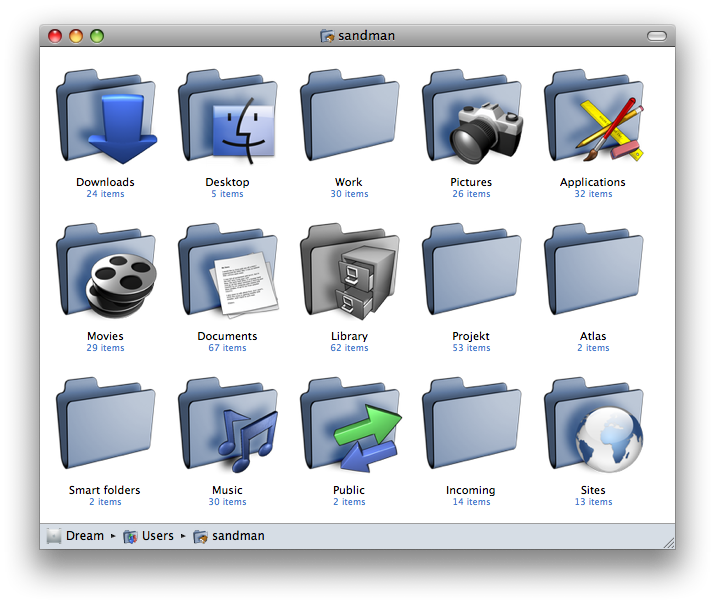Select the Music folder with notes
Image resolution: width=715 pixels, height=604 pixels.
tap(228, 428)
